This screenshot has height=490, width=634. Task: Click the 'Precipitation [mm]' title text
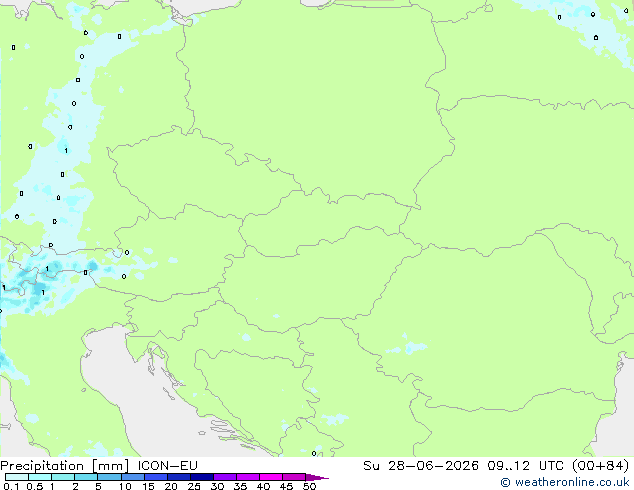point(64,466)
